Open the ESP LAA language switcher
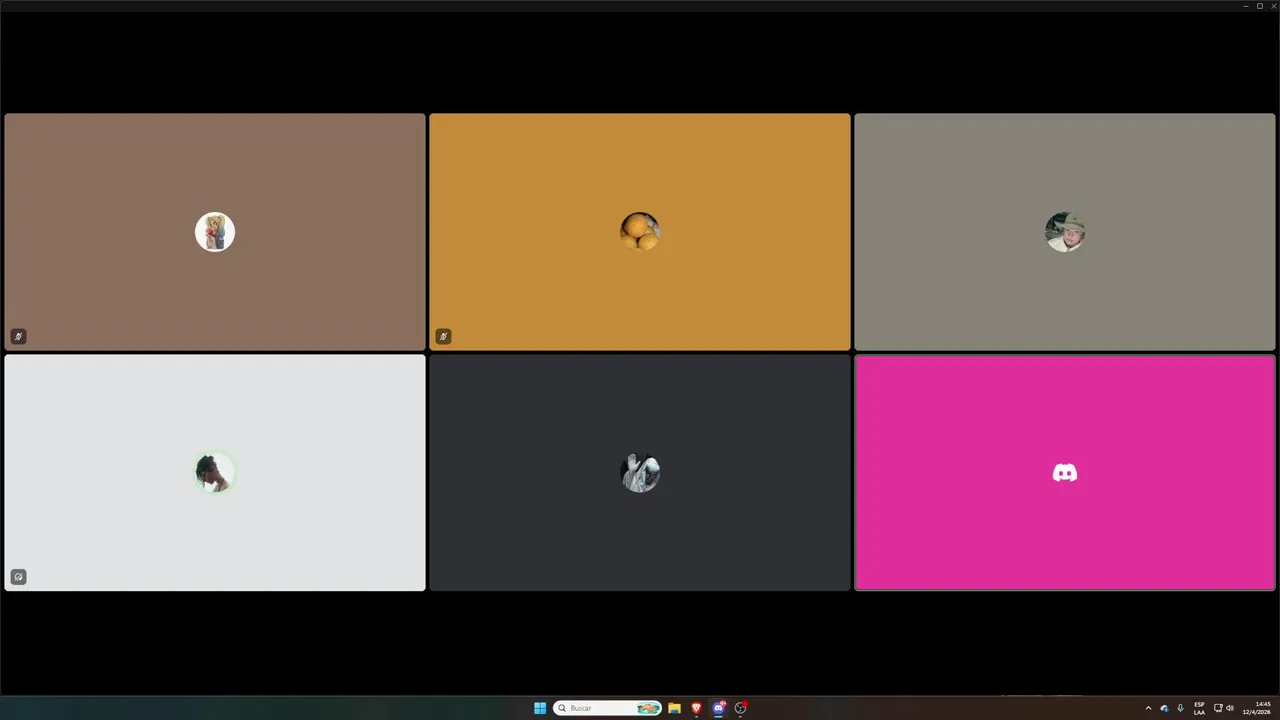 1199,708
